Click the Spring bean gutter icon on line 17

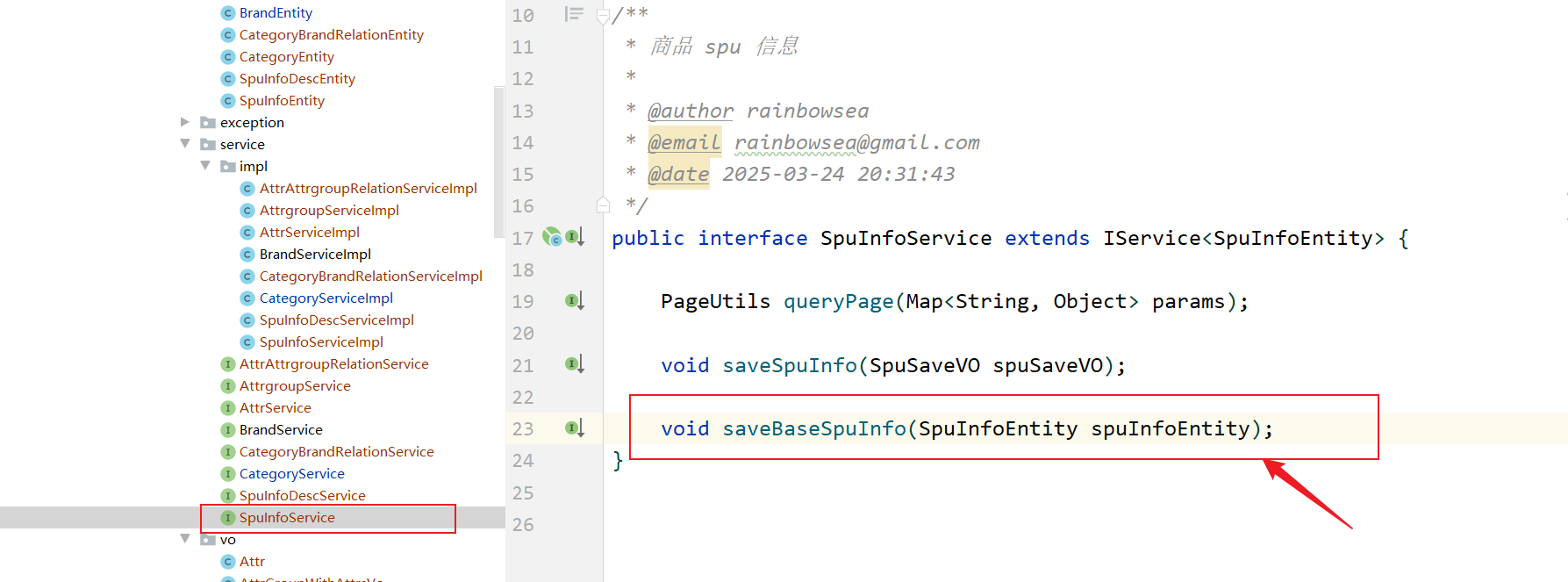(x=552, y=236)
